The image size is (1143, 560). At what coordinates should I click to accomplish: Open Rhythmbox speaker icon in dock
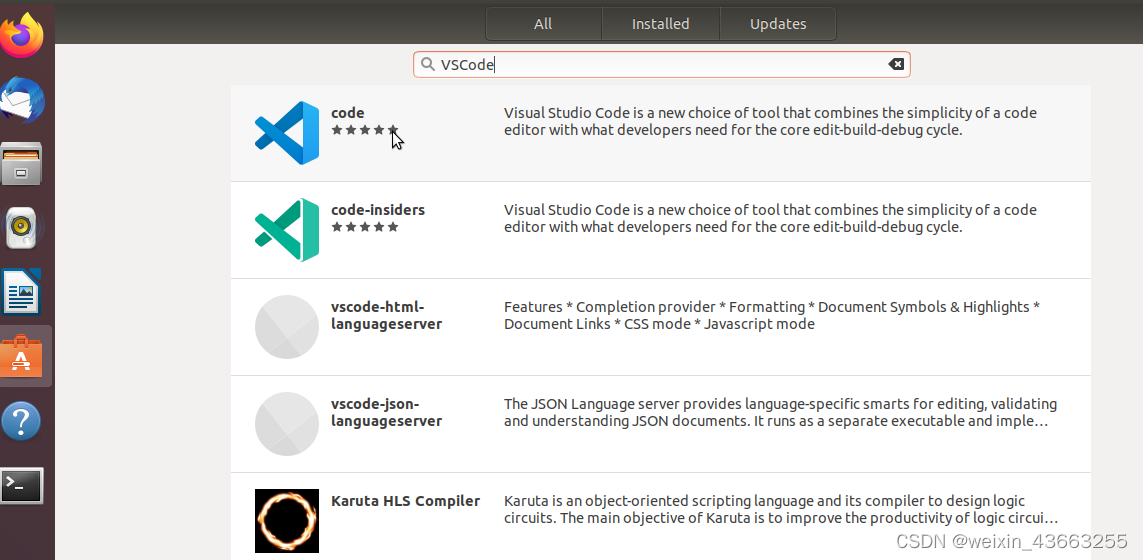22,228
